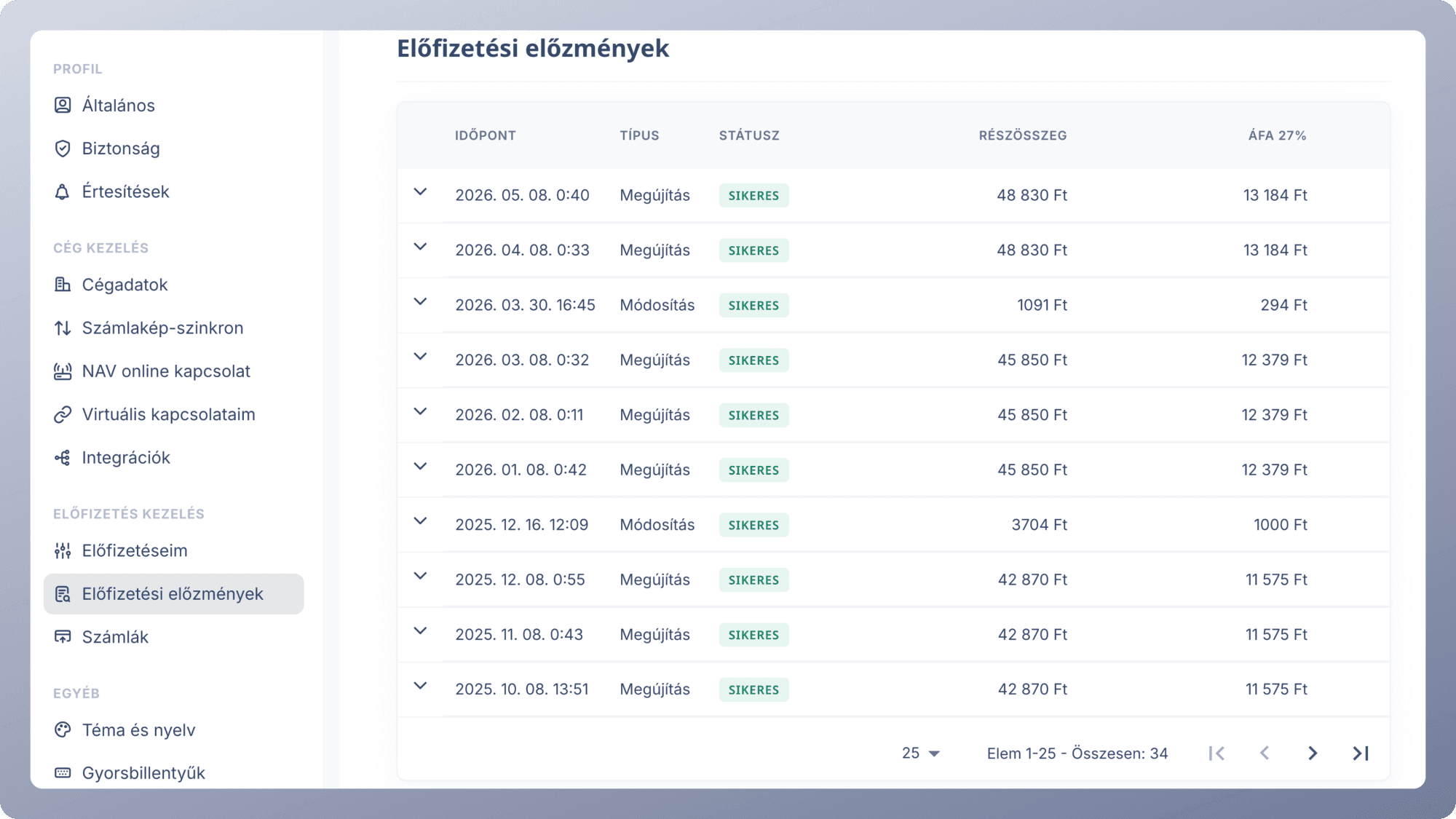Viewport: 1456px width, 819px height.
Task: Click the 1091 Ft subtotal cell
Action: (x=1042, y=305)
